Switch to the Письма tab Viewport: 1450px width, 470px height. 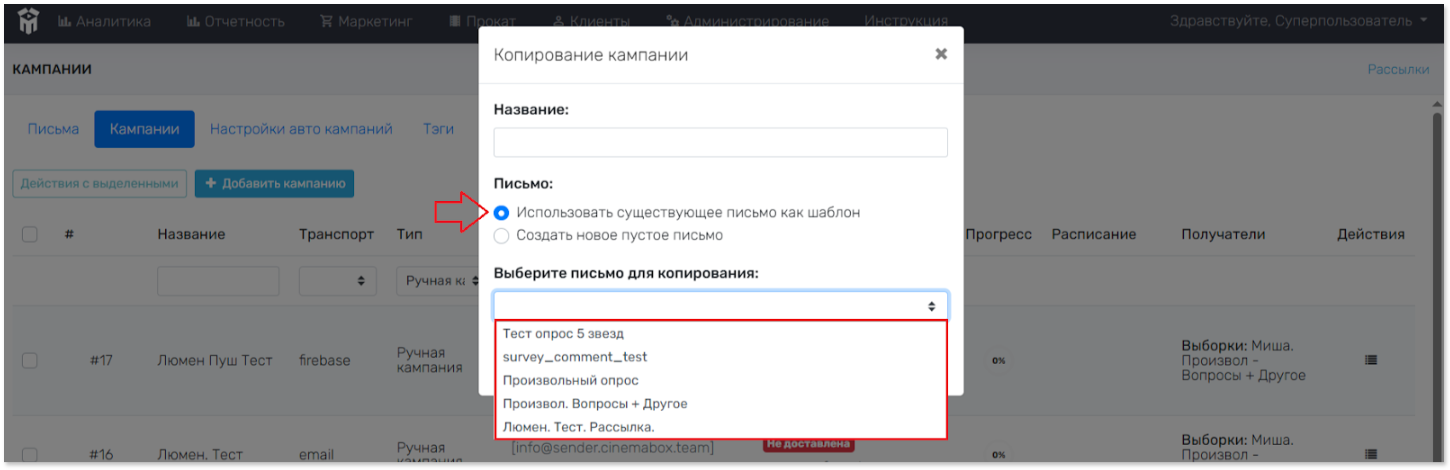(53, 129)
